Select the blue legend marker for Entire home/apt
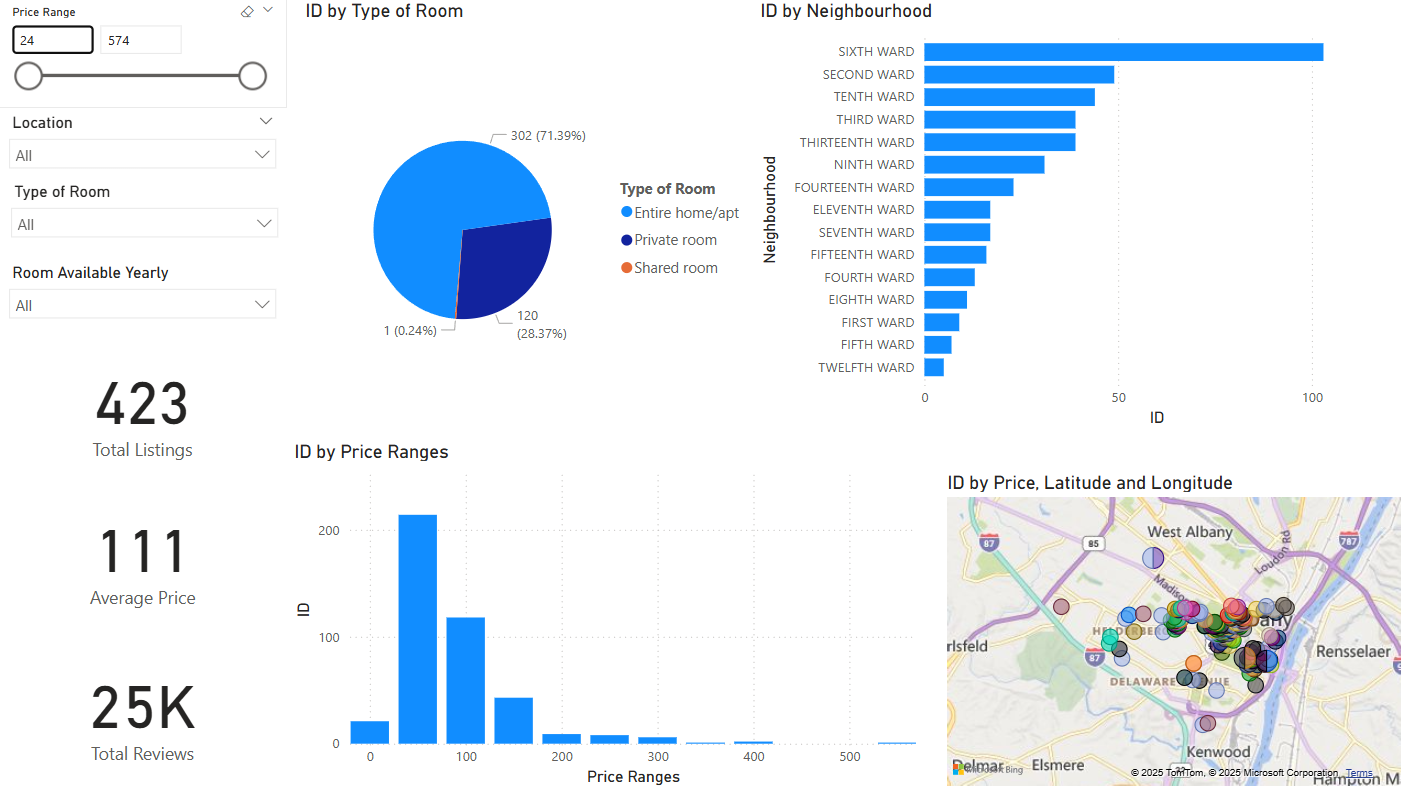The image size is (1405, 790). (x=626, y=212)
